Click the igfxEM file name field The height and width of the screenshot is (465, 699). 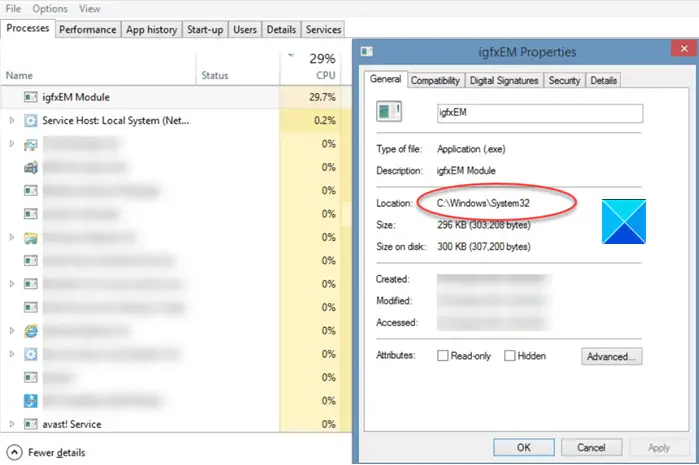540,113
